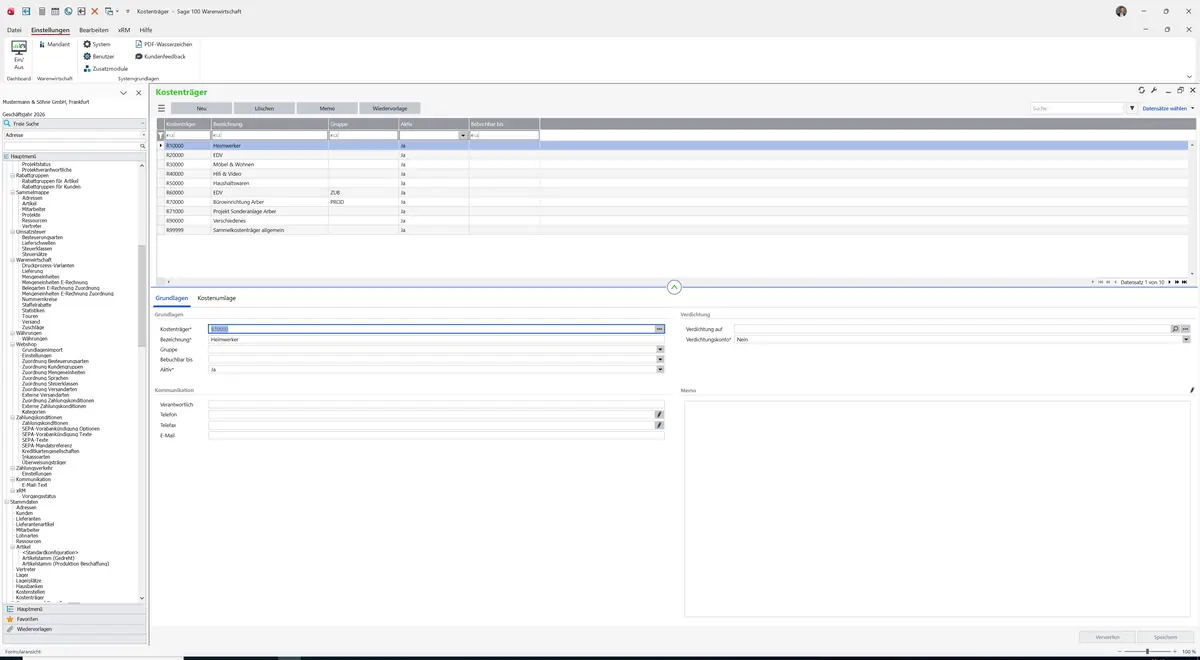Click the pencil icon next to Telefon field
The width and height of the screenshot is (1200, 660).
[x=660, y=414]
